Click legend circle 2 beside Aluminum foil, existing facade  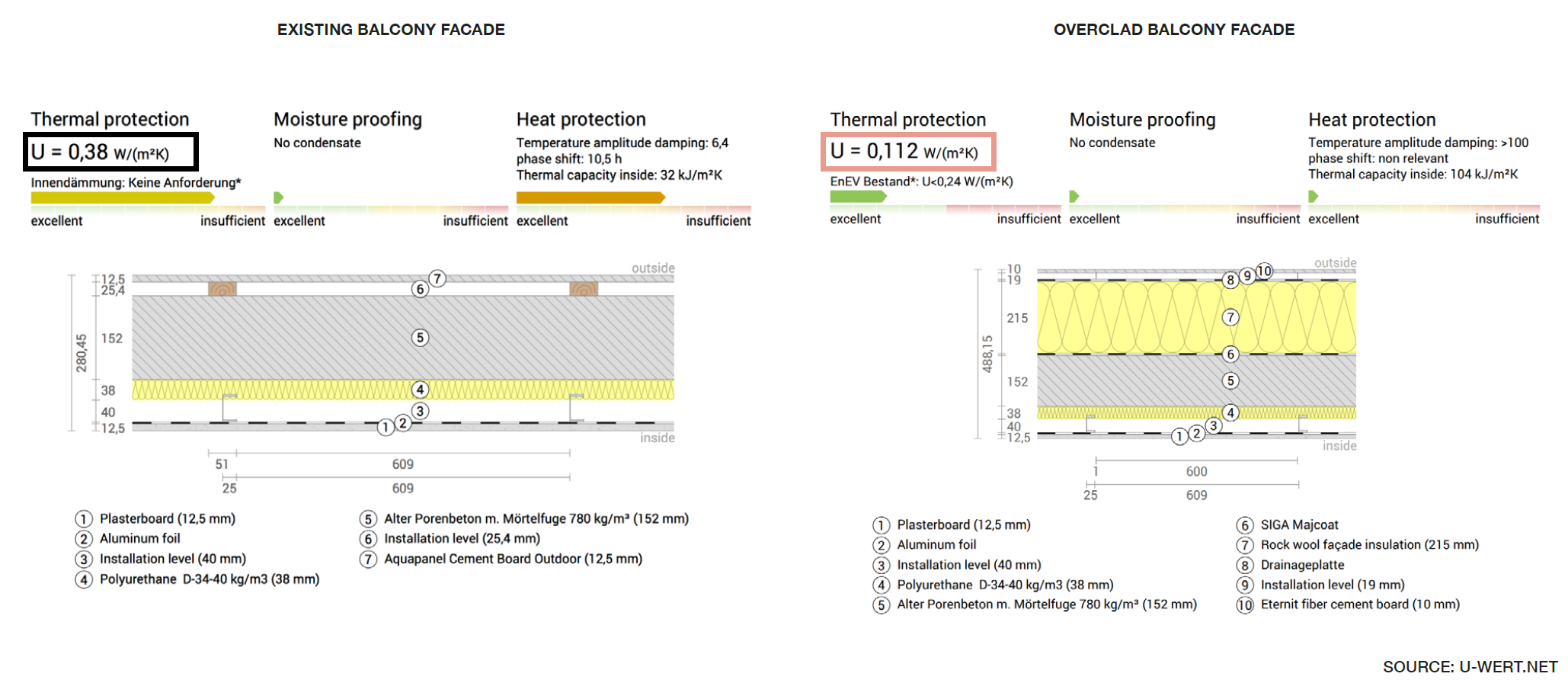click(83, 539)
